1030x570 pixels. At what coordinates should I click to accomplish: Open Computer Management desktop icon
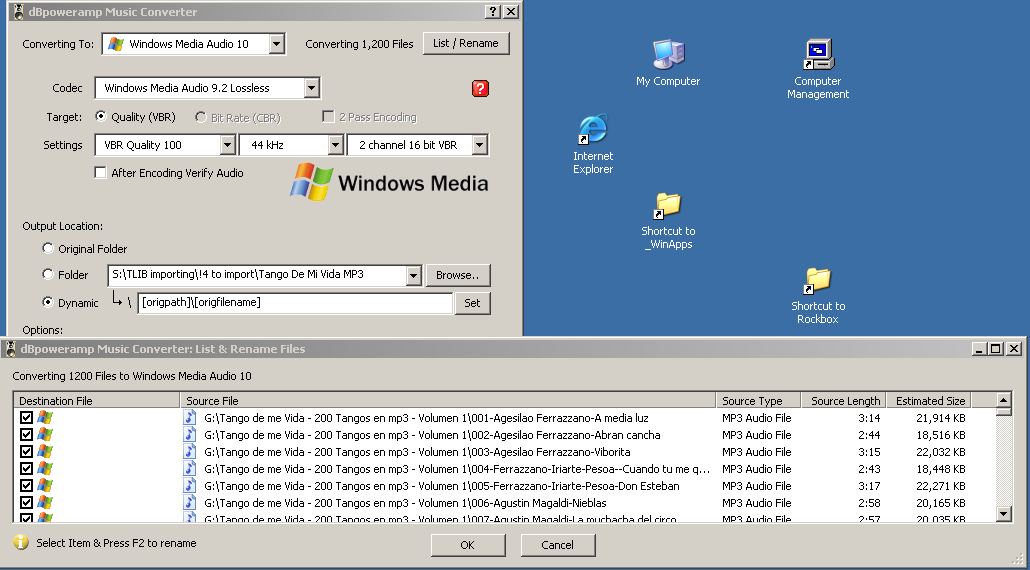point(818,55)
